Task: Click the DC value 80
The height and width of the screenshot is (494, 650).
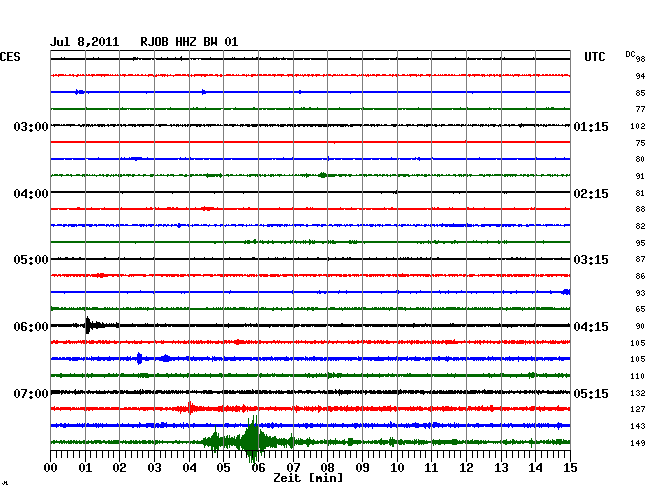Action: (640, 159)
